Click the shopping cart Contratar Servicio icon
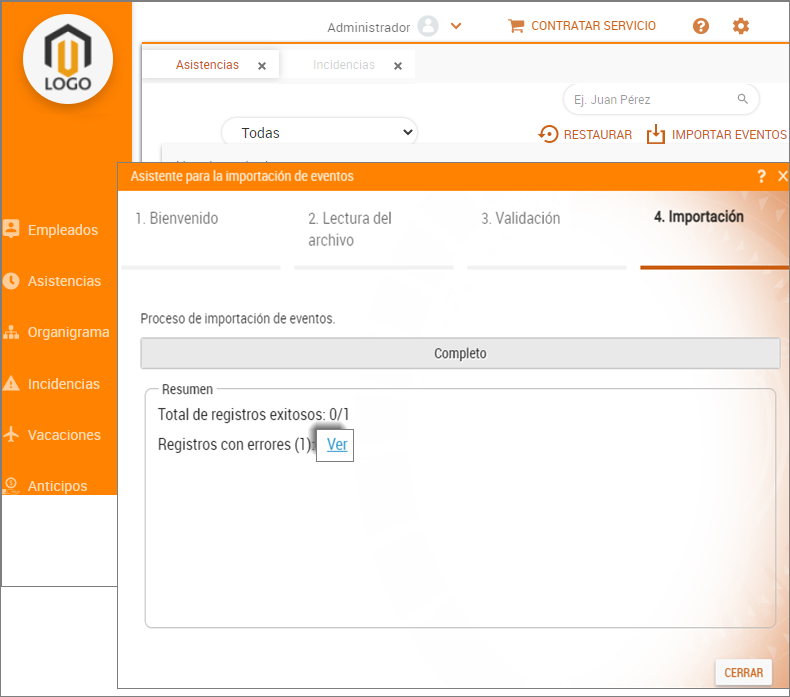 click(x=516, y=26)
